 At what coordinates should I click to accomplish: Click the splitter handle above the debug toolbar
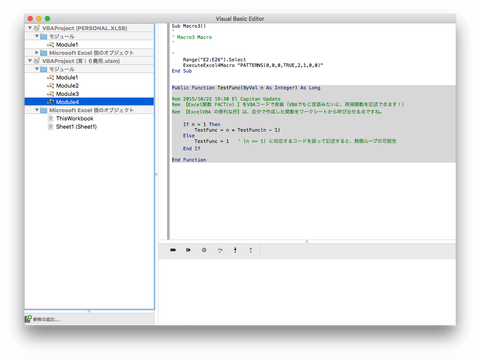[307, 241]
